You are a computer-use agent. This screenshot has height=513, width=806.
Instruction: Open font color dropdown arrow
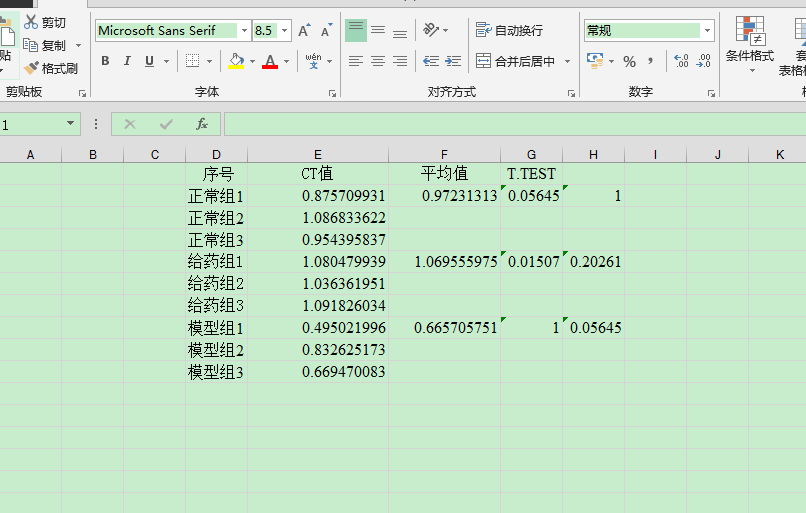[286, 62]
